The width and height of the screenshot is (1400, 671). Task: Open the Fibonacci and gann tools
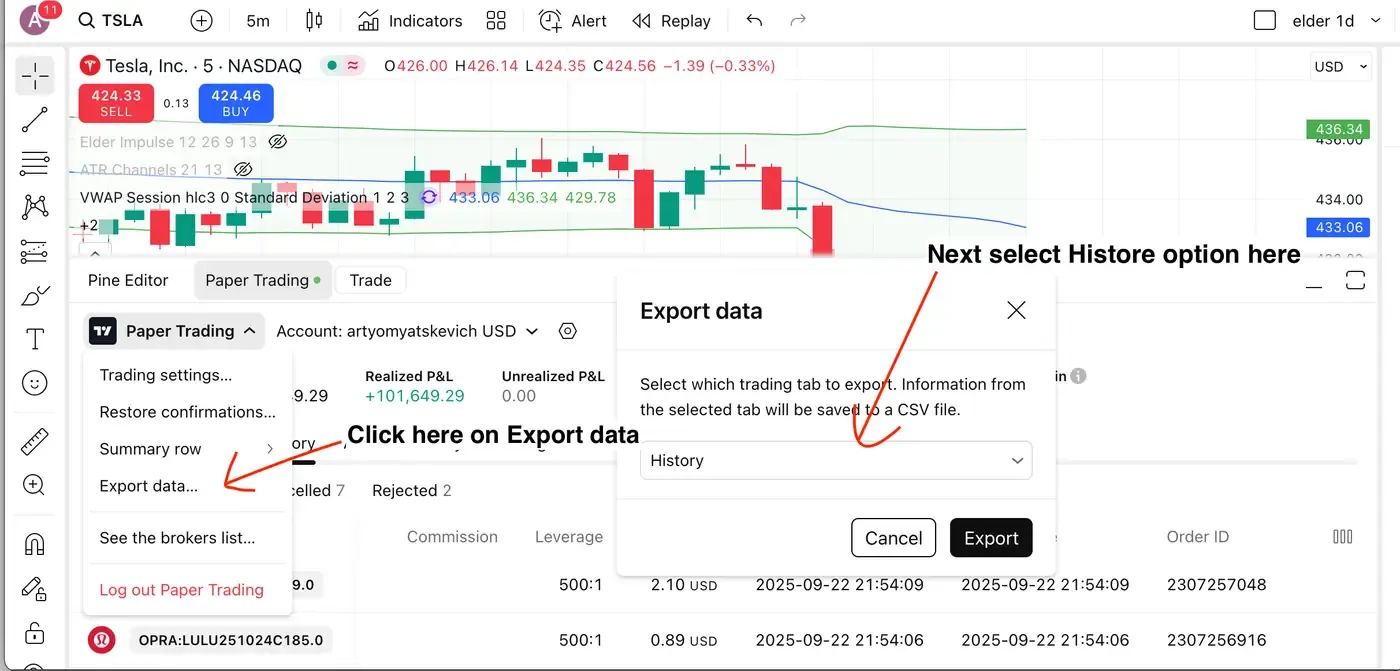[35, 163]
